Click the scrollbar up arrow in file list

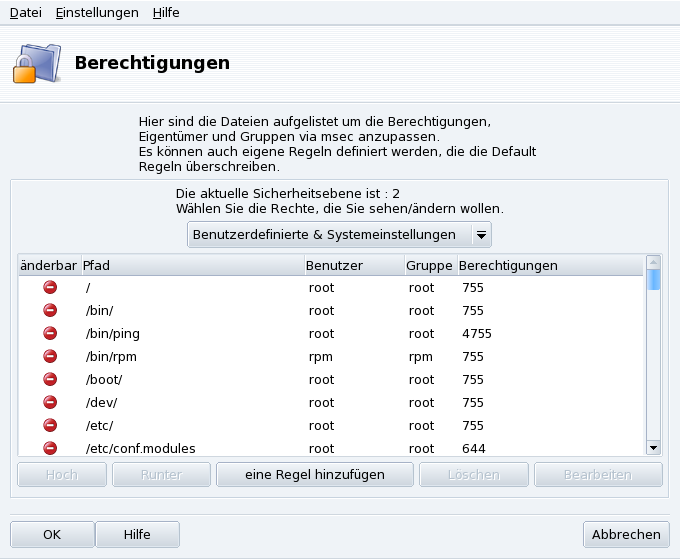tap(654, 262)
